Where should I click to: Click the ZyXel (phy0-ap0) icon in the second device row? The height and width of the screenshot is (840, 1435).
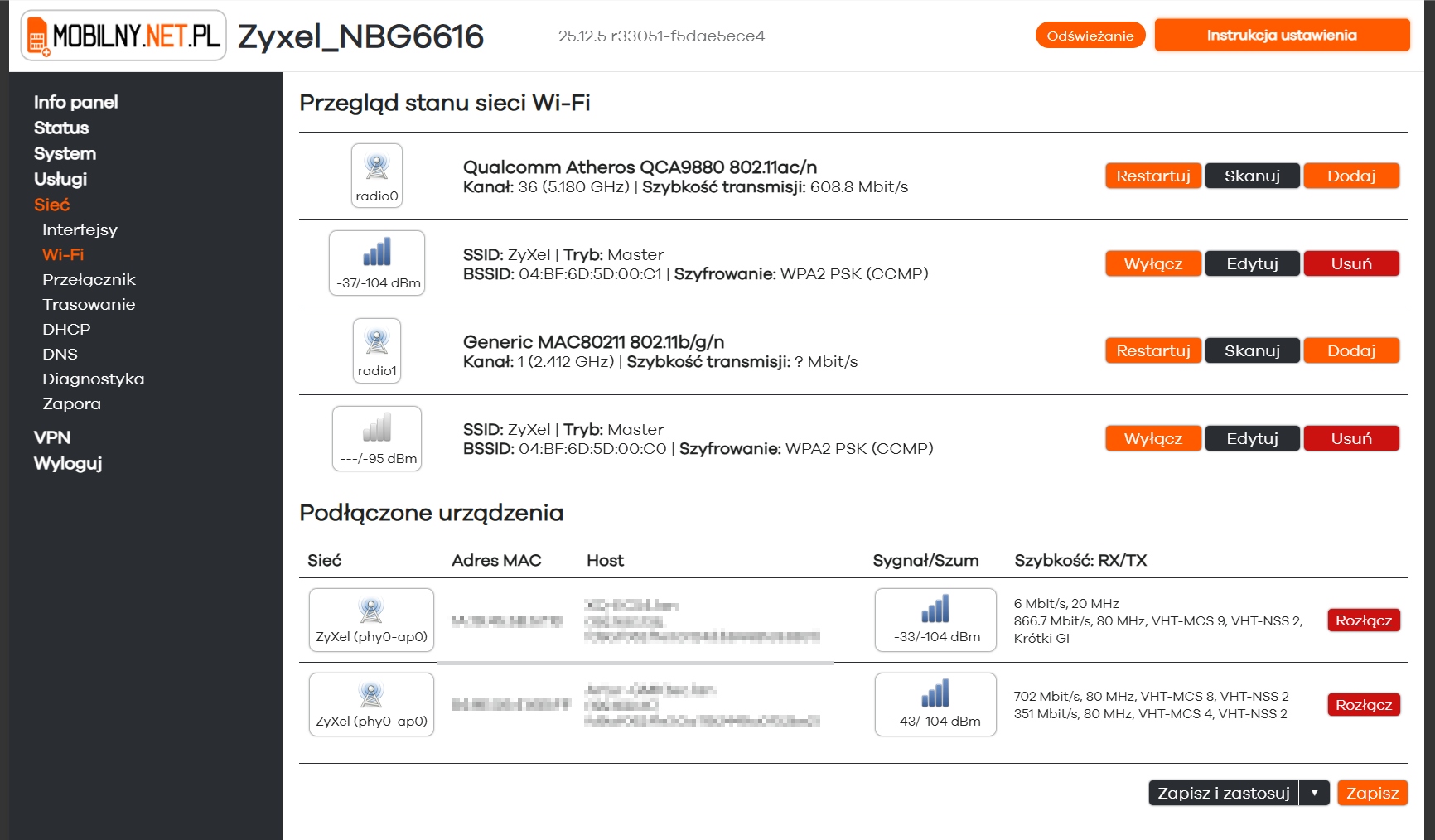point(371,705)
